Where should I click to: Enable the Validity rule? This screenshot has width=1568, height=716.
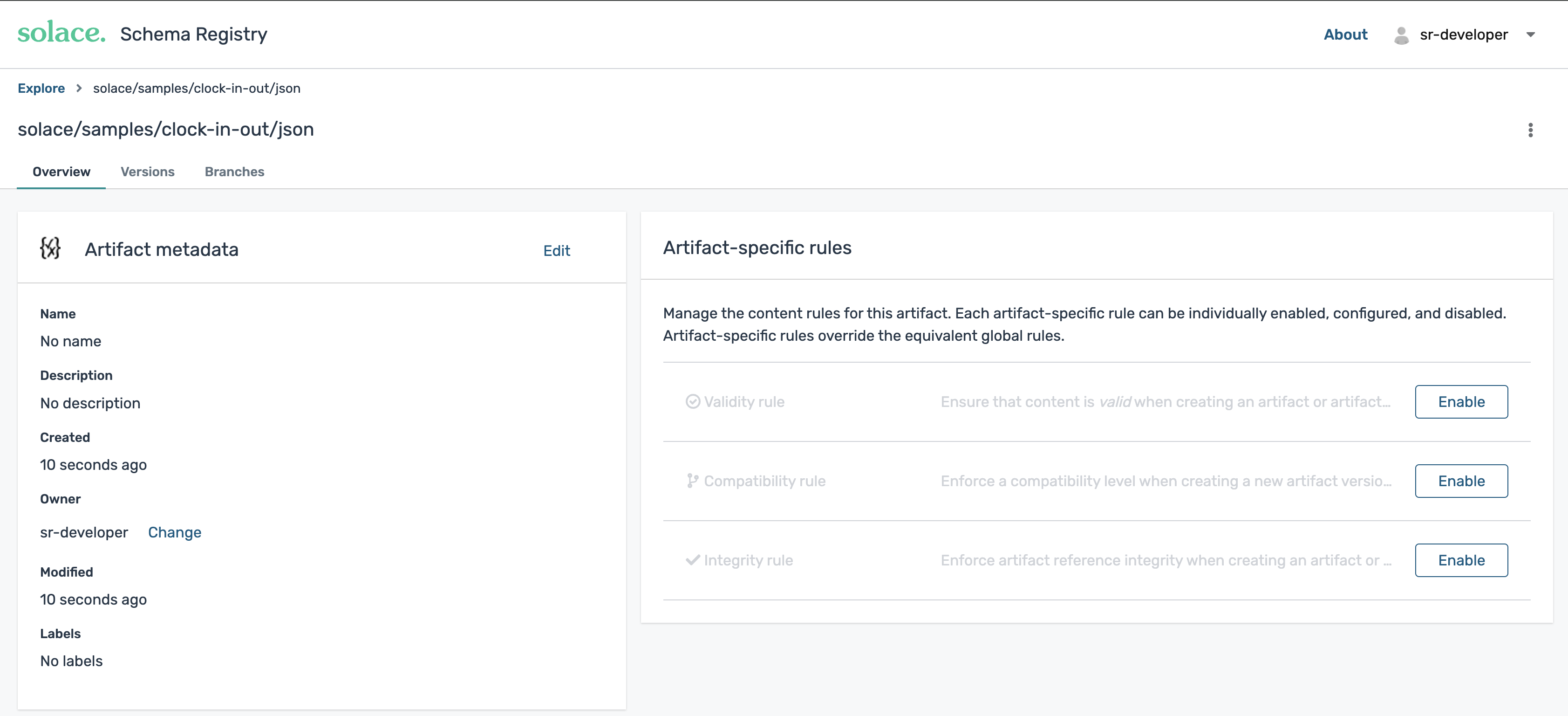pos(1461,402)
